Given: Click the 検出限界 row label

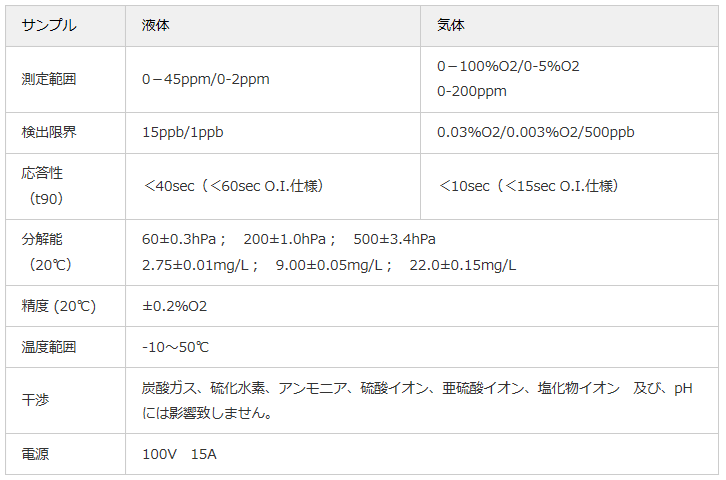Looking at the screenshot, I should [49, 132].
